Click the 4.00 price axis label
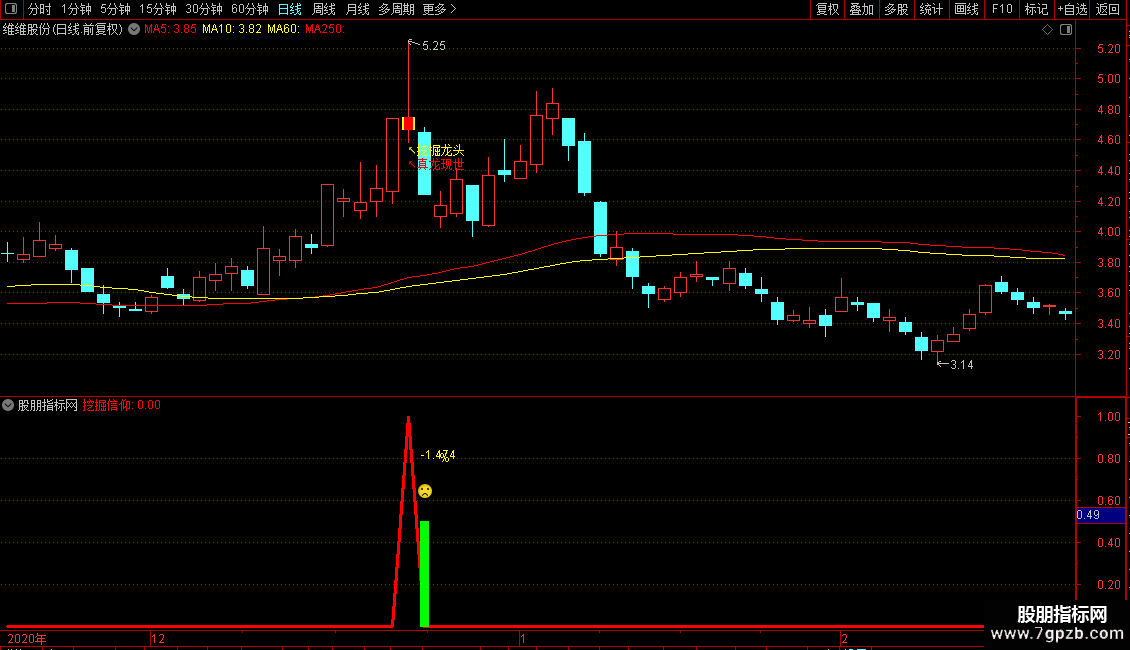This screenshot has width=1130, height=650. tap(1108, 232)
